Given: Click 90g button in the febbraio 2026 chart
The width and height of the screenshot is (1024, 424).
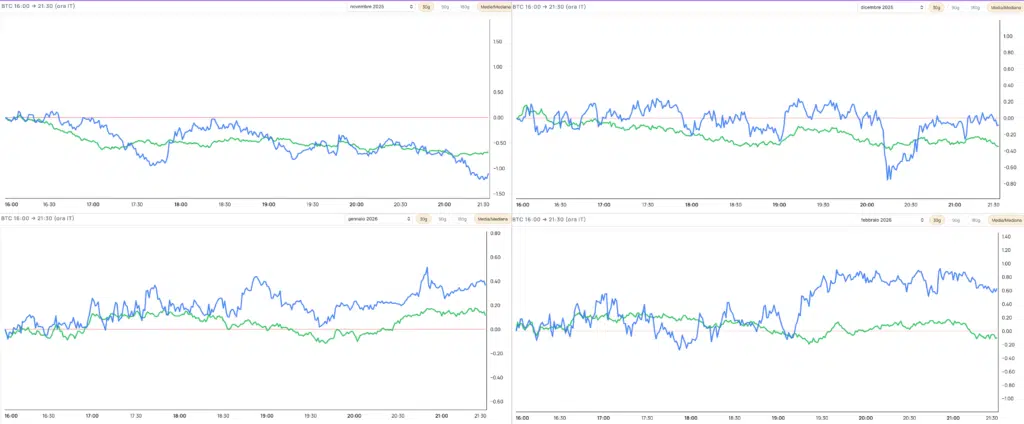Looking at the screenshot, I should 956,218.
